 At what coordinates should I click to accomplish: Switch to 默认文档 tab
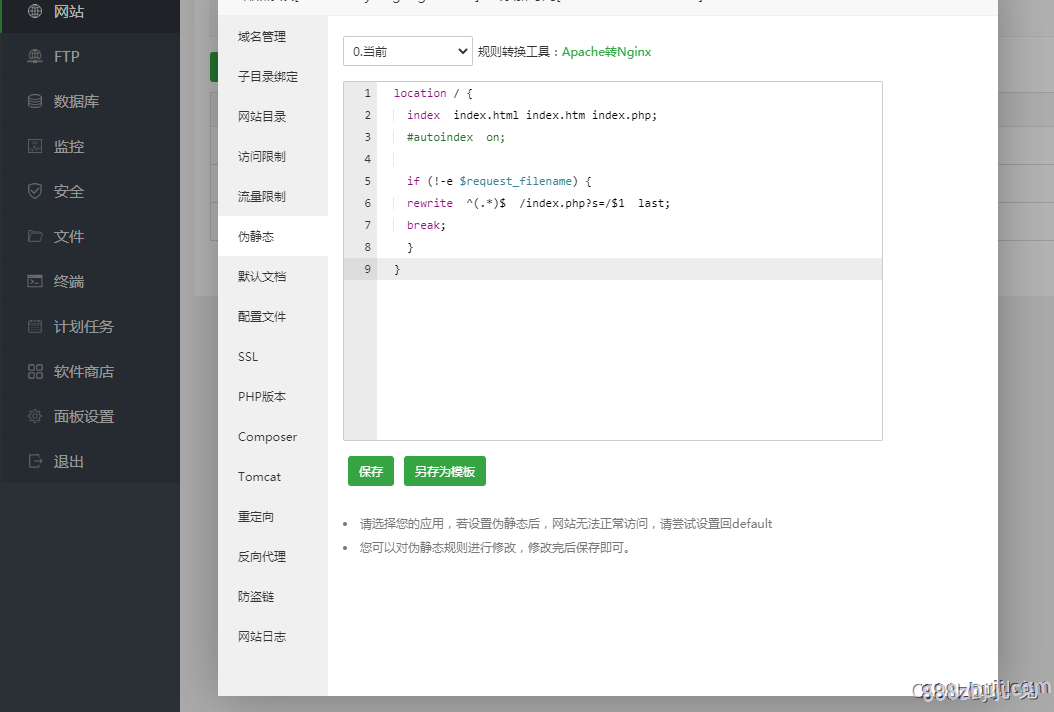(x=273, y=276)
